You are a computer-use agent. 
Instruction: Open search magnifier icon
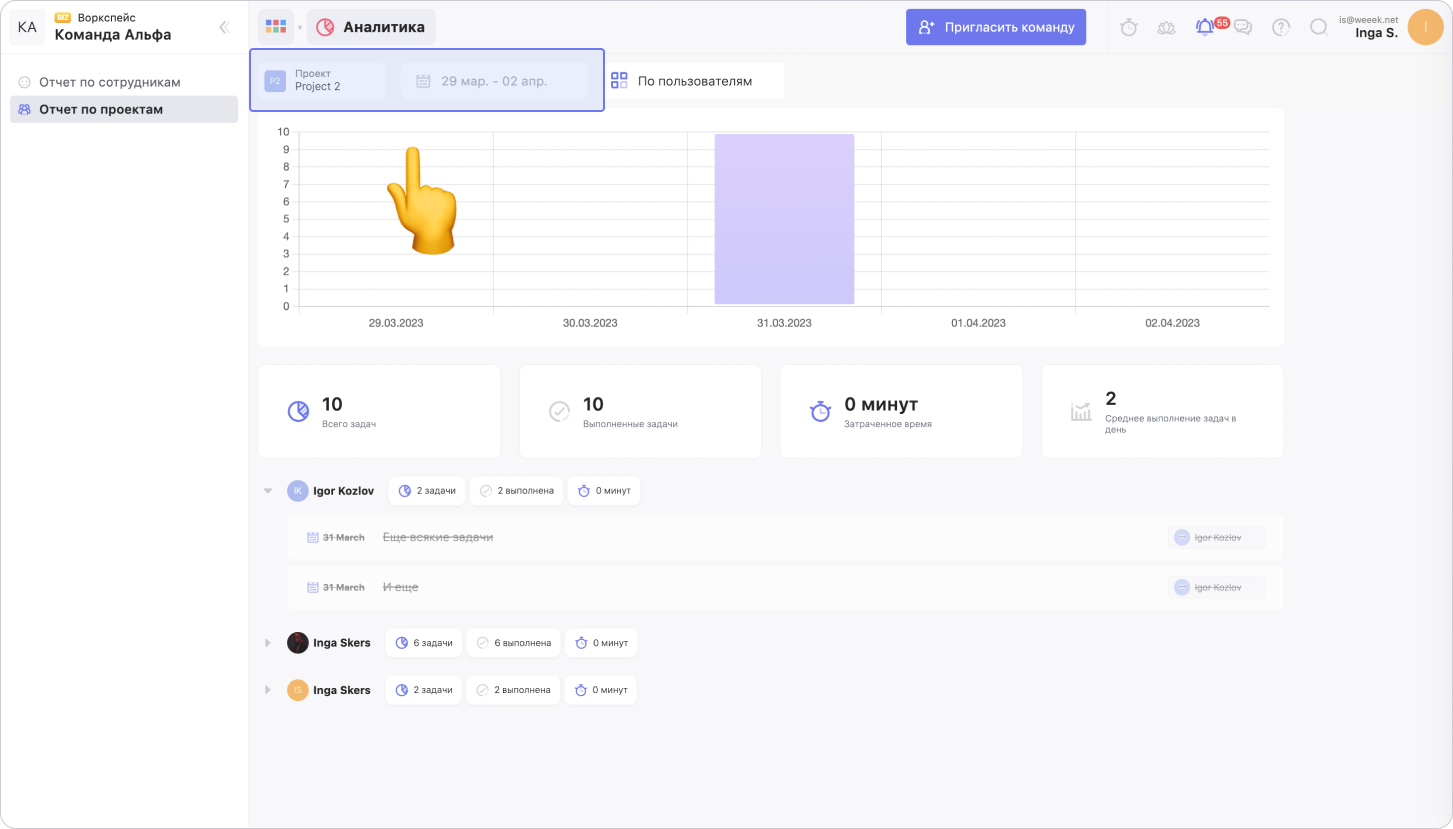coord(1319,28)
